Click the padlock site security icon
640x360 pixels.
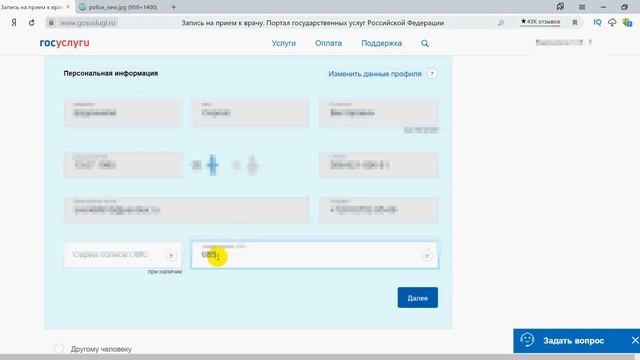(x=51, y=23)
